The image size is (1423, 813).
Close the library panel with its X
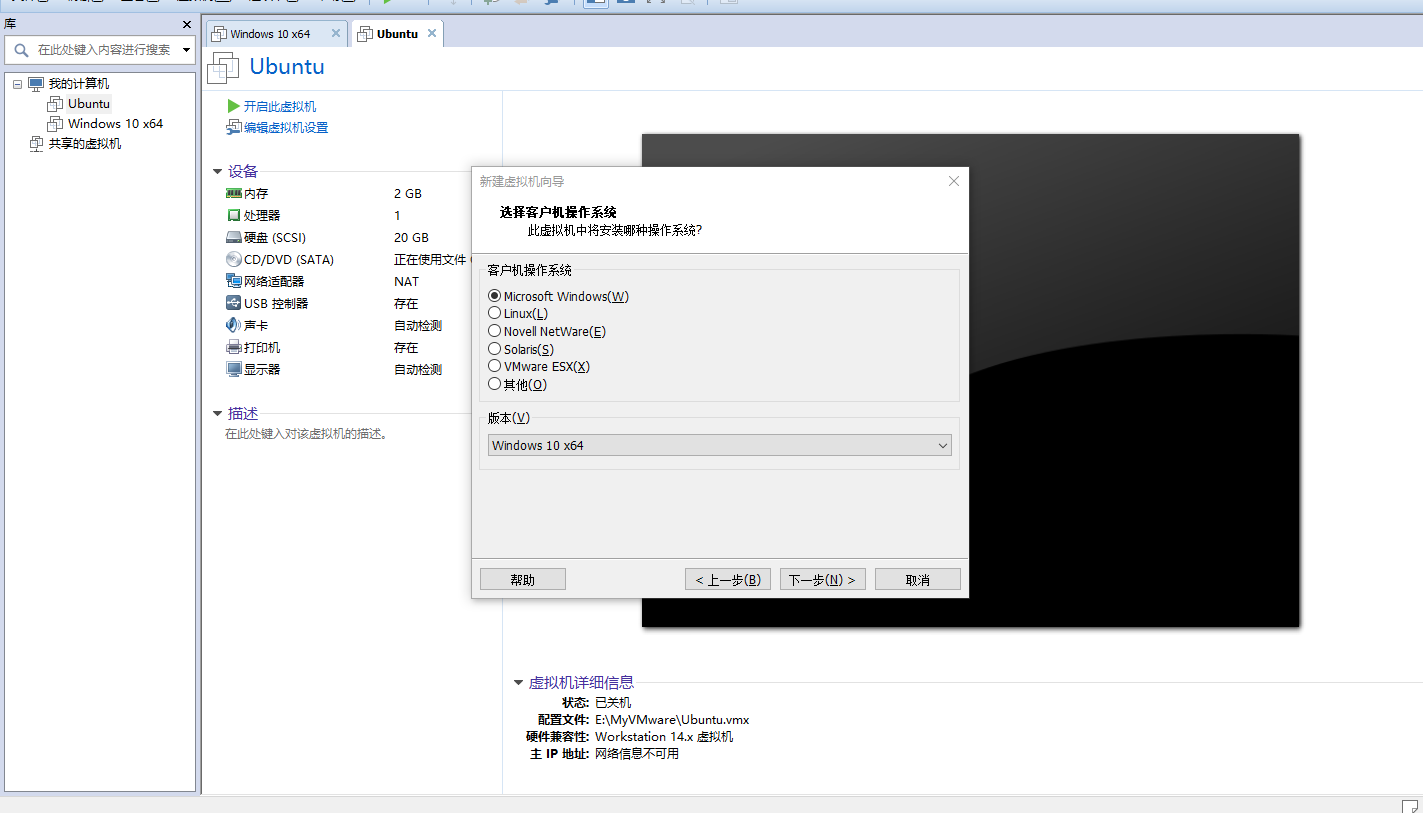pyautogui.click(x=187, y=24)
